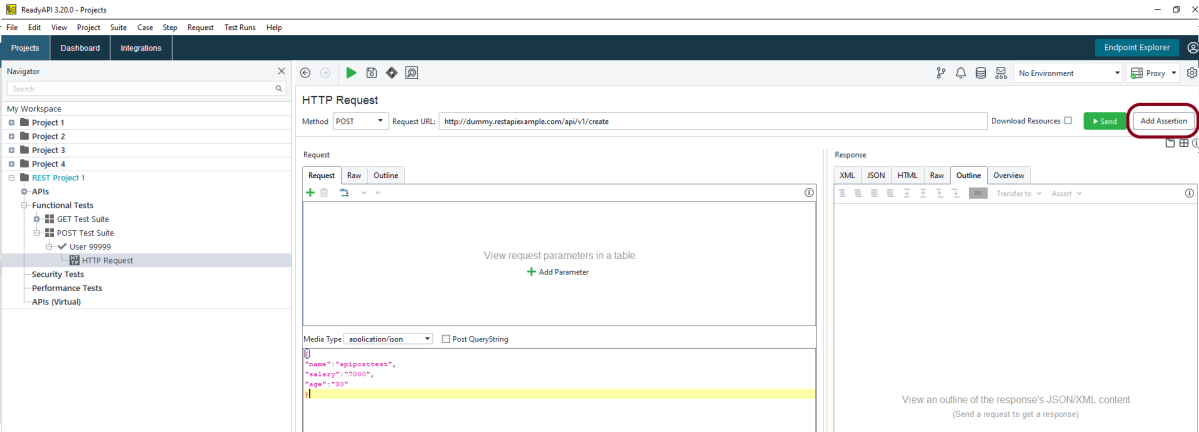1199x432 pixels.
Task: Click the green plus icon in Request toolbar
Action: point(310,192)
